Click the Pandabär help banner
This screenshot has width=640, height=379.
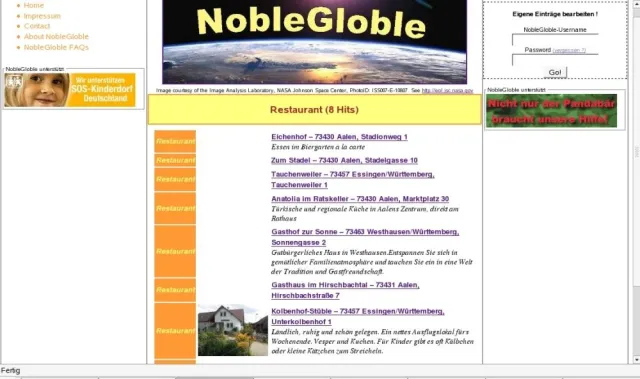(x=551, y=111)
